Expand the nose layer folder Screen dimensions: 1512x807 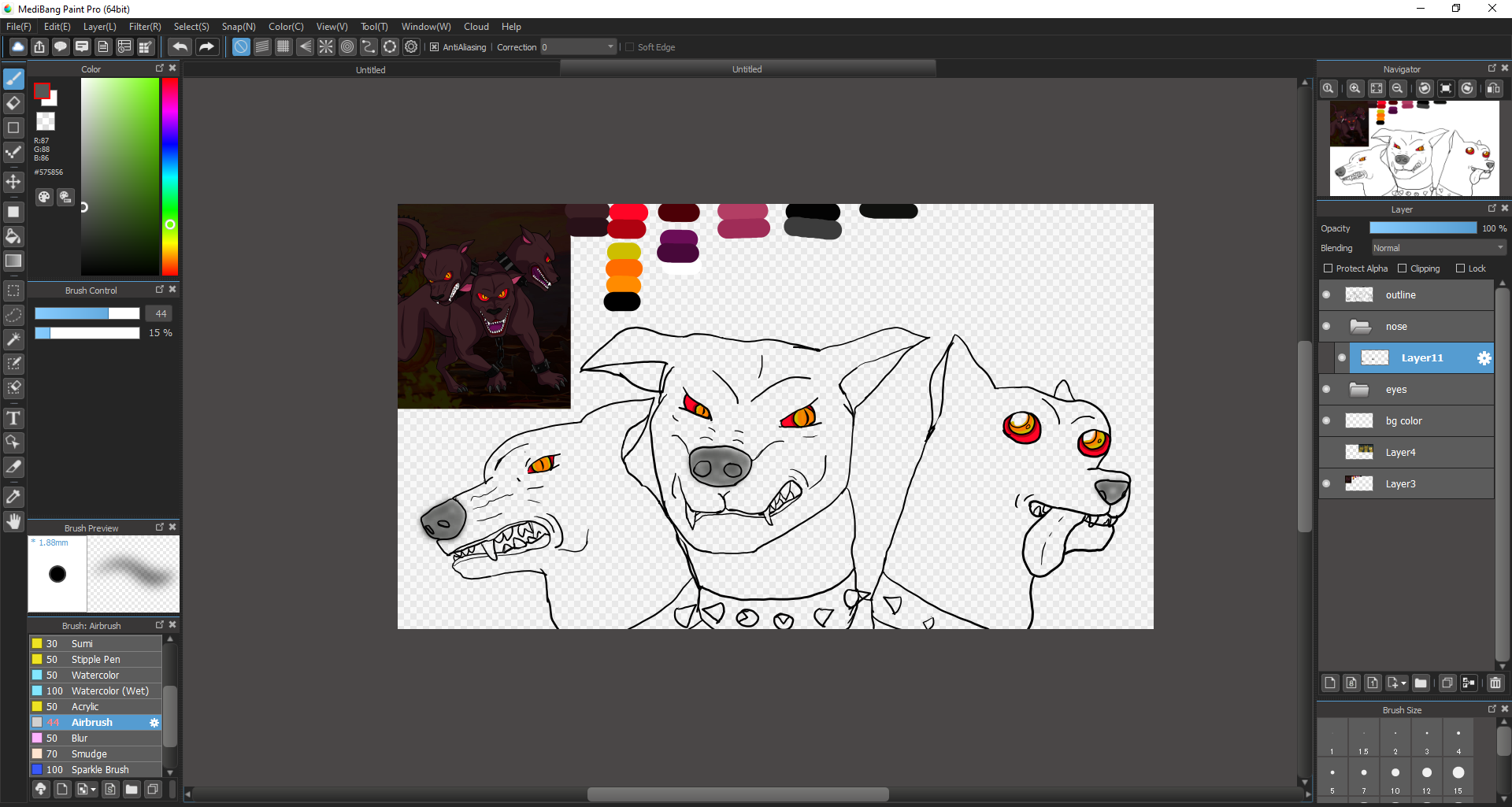[x=1360, y=327]
